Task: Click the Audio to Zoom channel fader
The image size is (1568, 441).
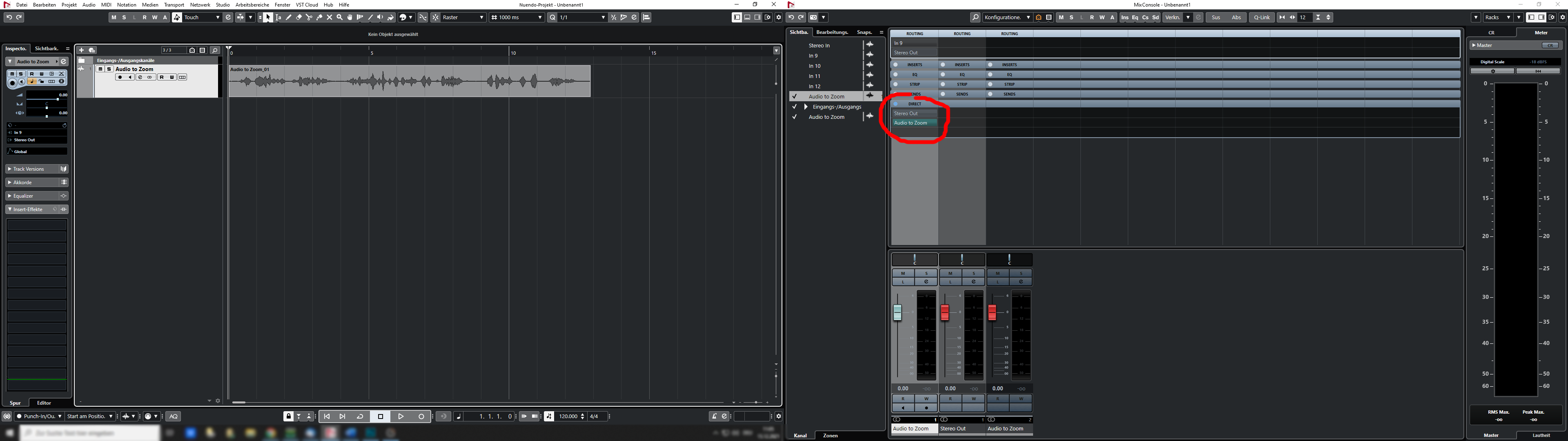Action: click(x=897, y=312)
